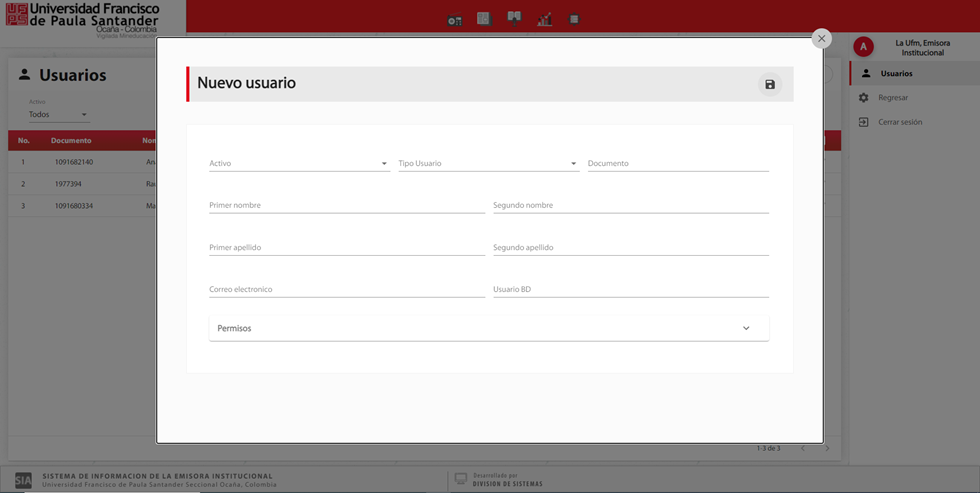Focus the Primer nombre field

pyautogui.click(x=346, y=205)
